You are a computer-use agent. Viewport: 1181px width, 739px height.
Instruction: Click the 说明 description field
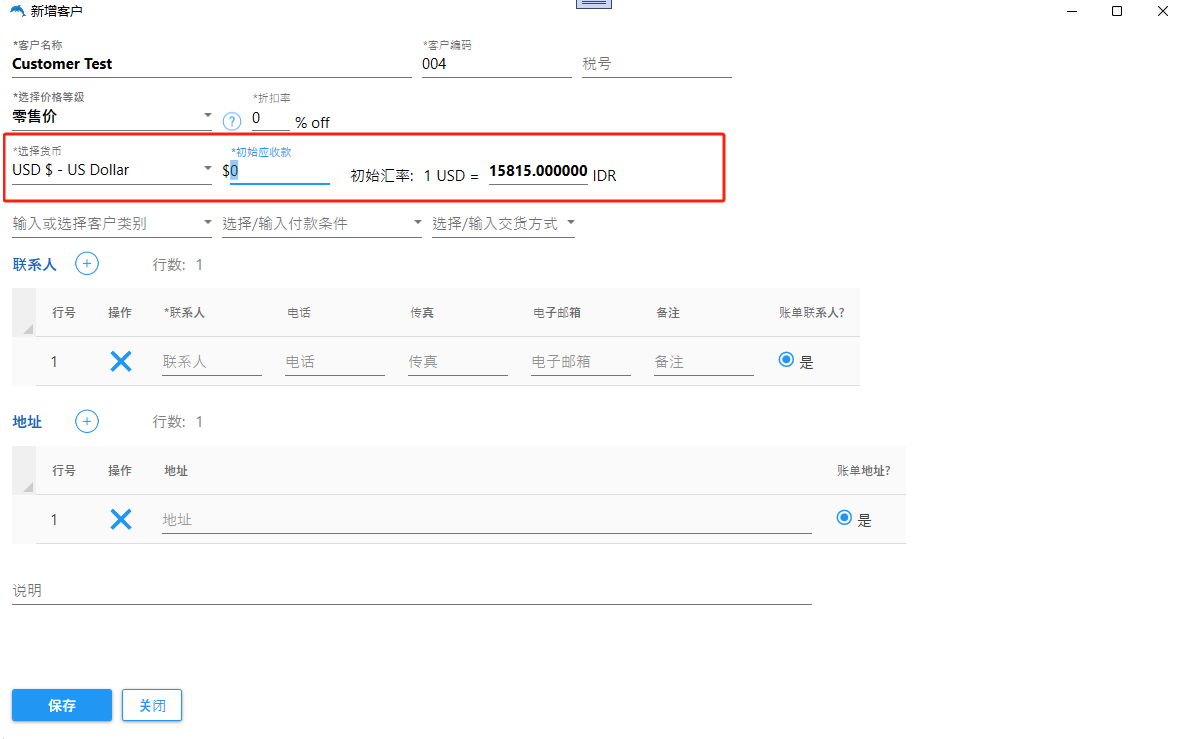click(410, 591)
